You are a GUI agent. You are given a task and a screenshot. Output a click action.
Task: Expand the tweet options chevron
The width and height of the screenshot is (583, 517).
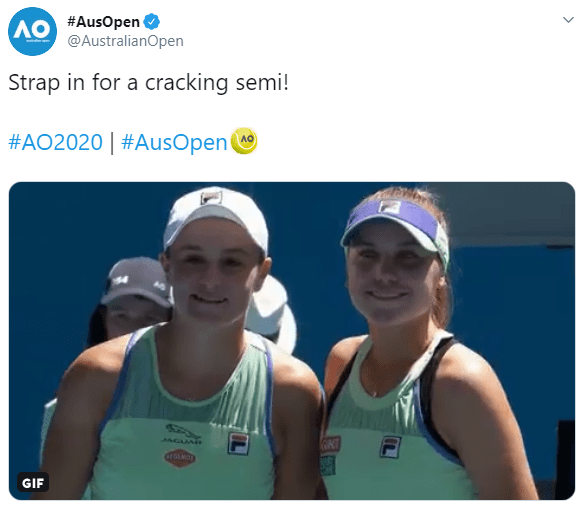coord(568,20)
